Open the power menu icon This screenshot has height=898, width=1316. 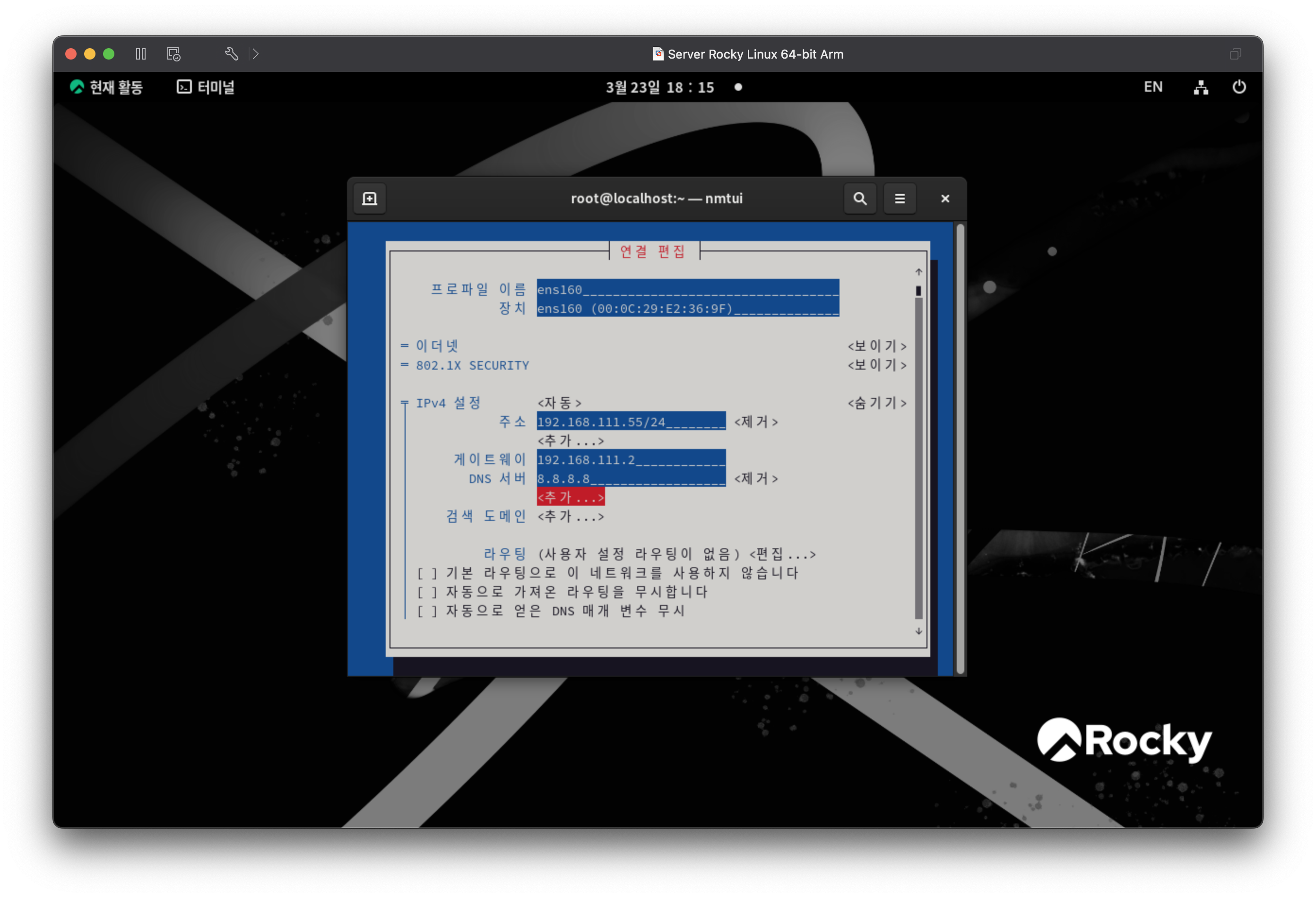(x=1238, y=87)
